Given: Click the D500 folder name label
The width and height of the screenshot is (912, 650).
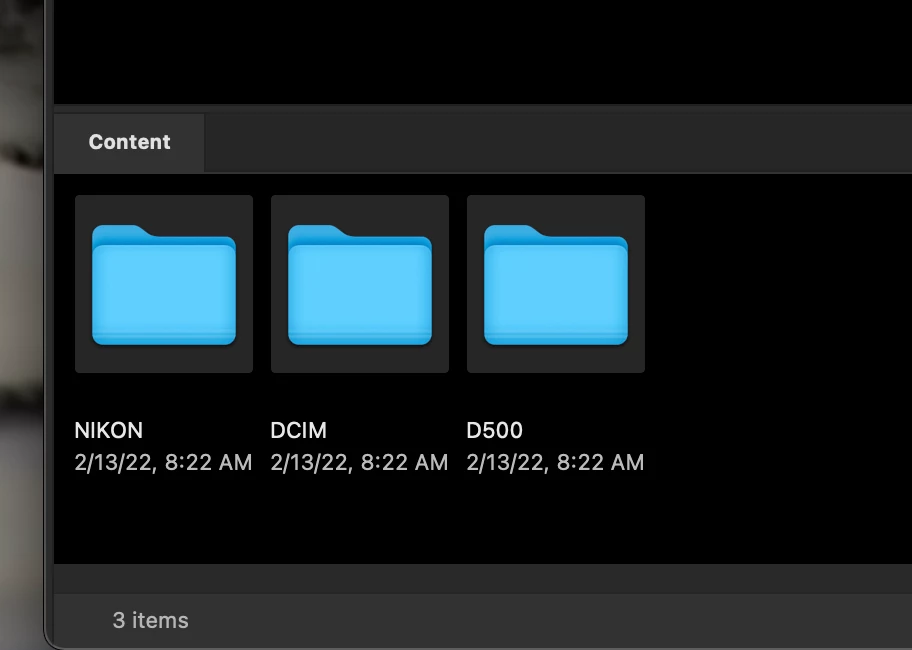Looking at the screenshot, I should click(494, 430).
